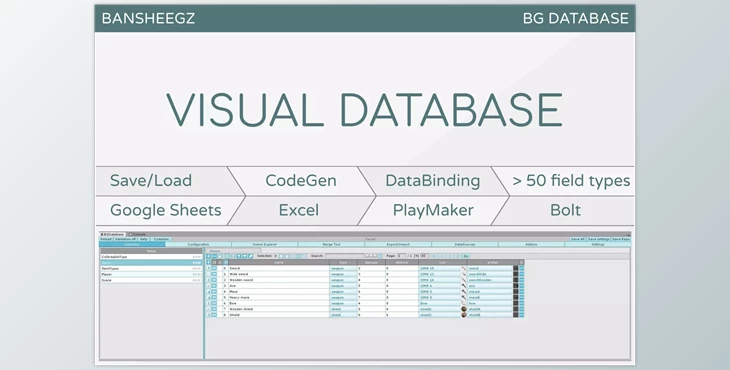The height and width of the screenshot is (370, 730).
Task: Click into the Search field
Action: (345, 256)
